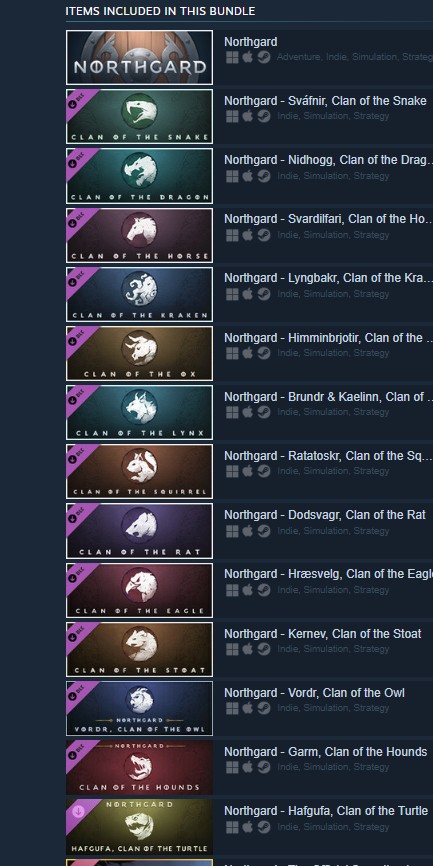433x866 pixels.
Task: Click Mac platform icon for Clan of the Snake
Action: click(x=248, y=116)
